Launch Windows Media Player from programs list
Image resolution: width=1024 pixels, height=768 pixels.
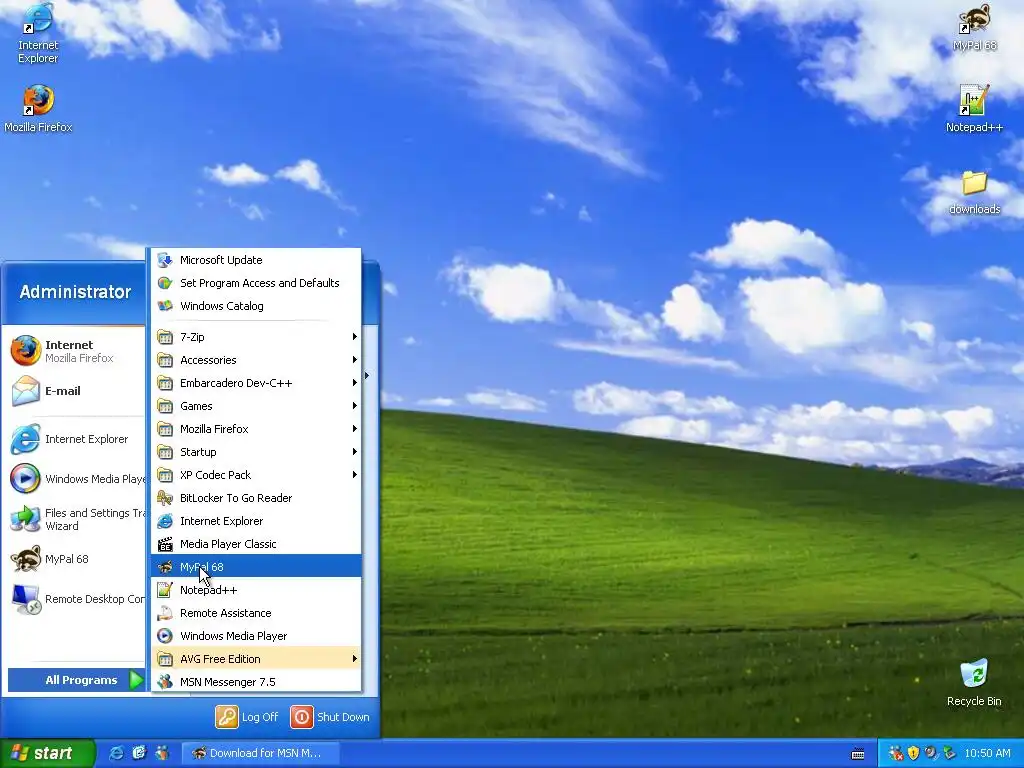point(256,636)
